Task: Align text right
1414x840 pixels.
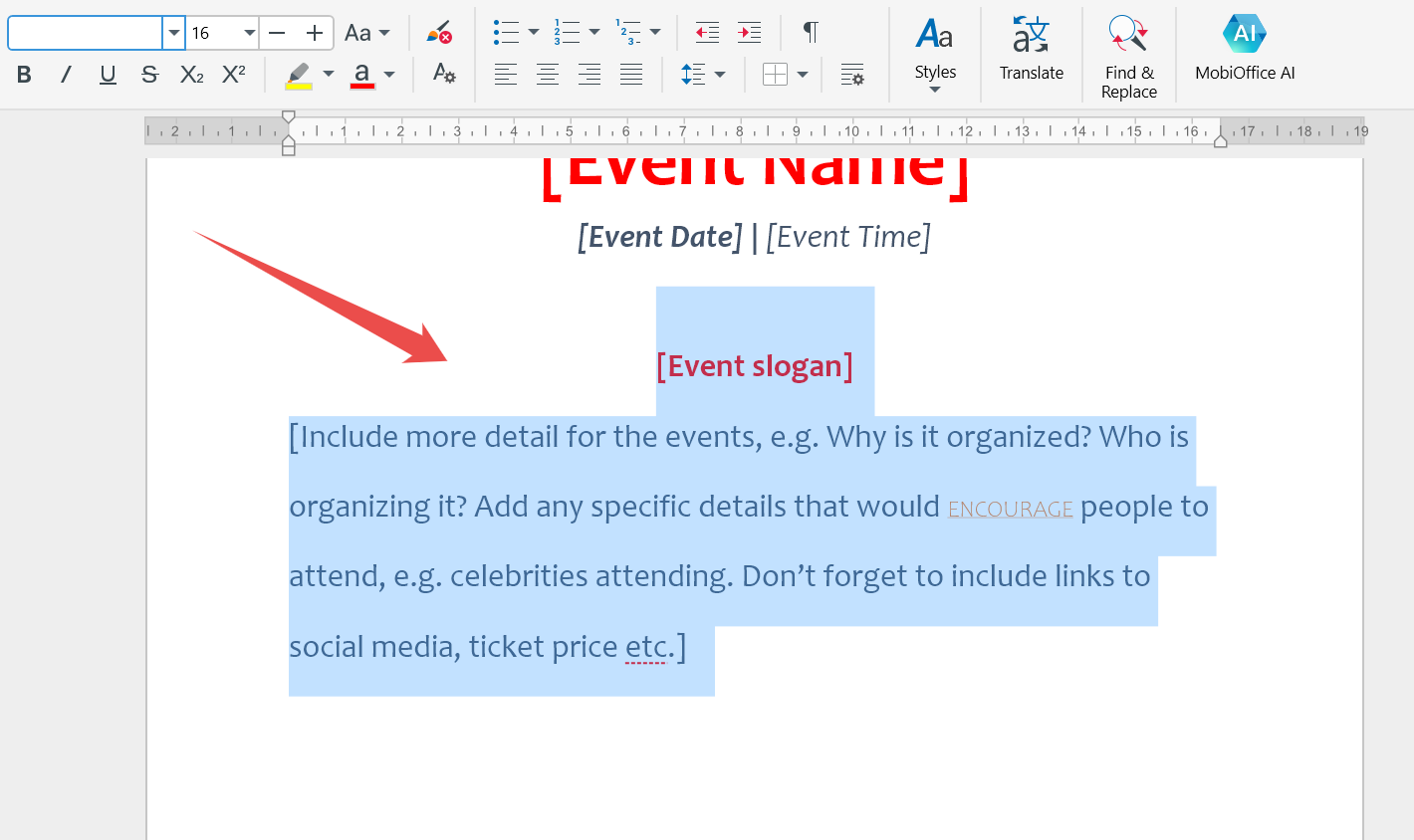Action: tap(589, 75)
